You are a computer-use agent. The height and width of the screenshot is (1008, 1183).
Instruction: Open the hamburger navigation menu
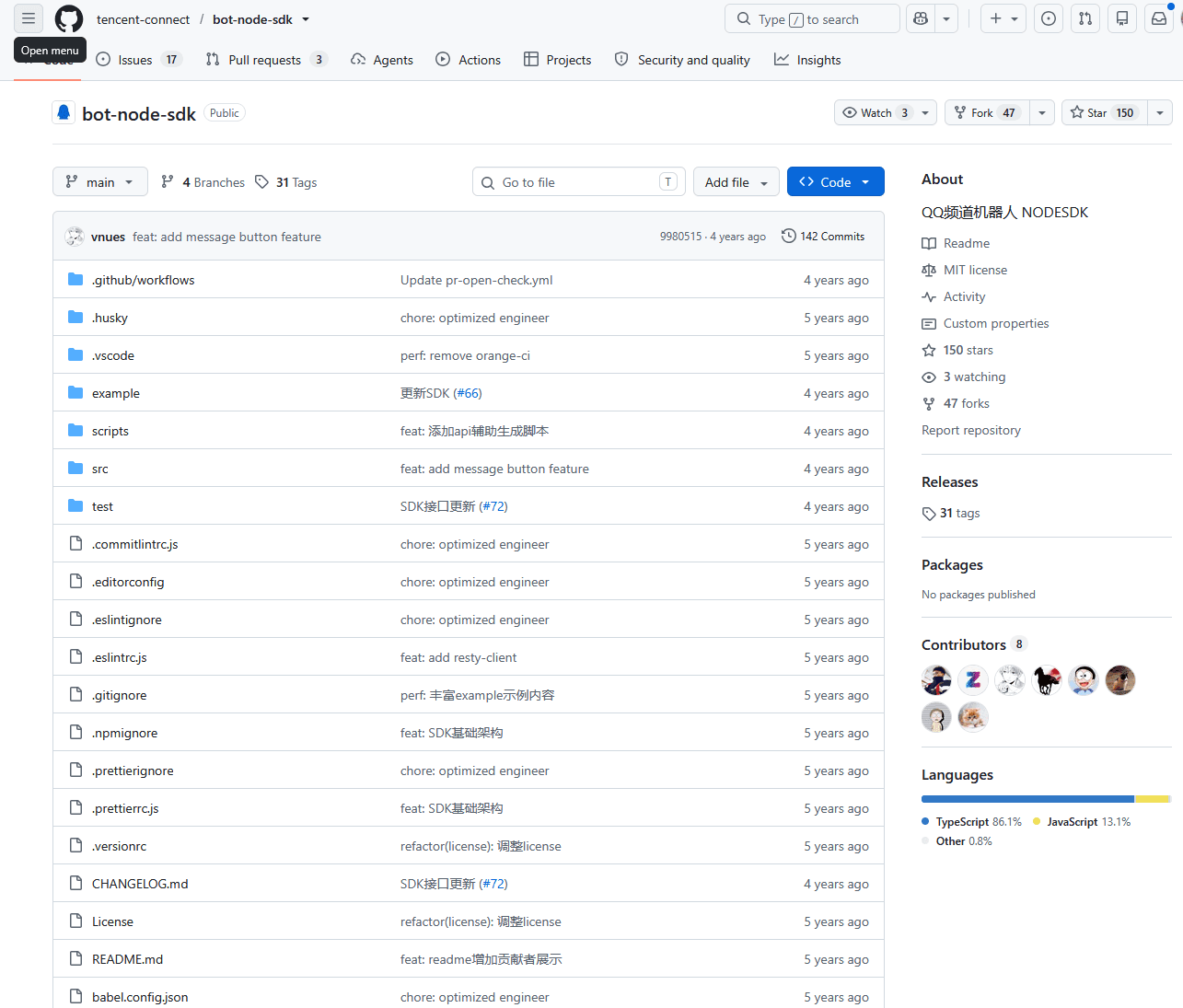[29, 18]
